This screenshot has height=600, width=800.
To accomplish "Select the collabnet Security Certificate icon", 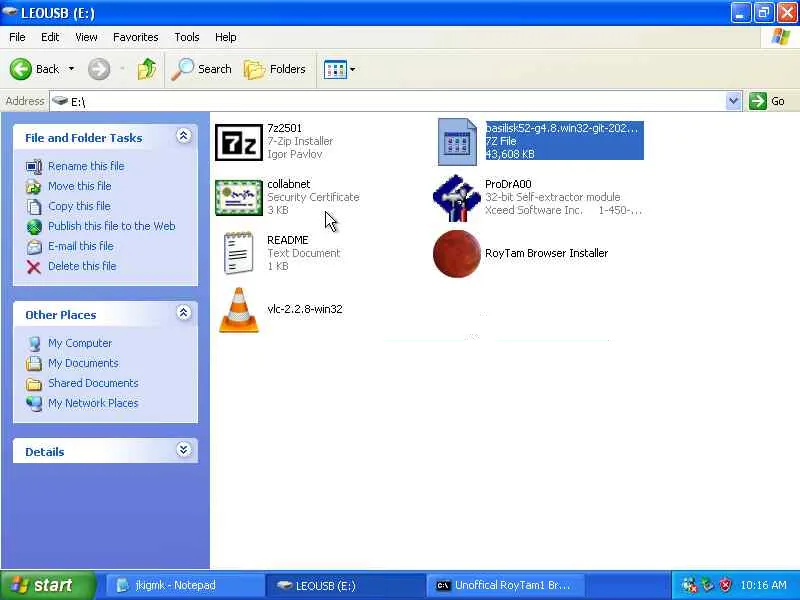I will 239,198.
